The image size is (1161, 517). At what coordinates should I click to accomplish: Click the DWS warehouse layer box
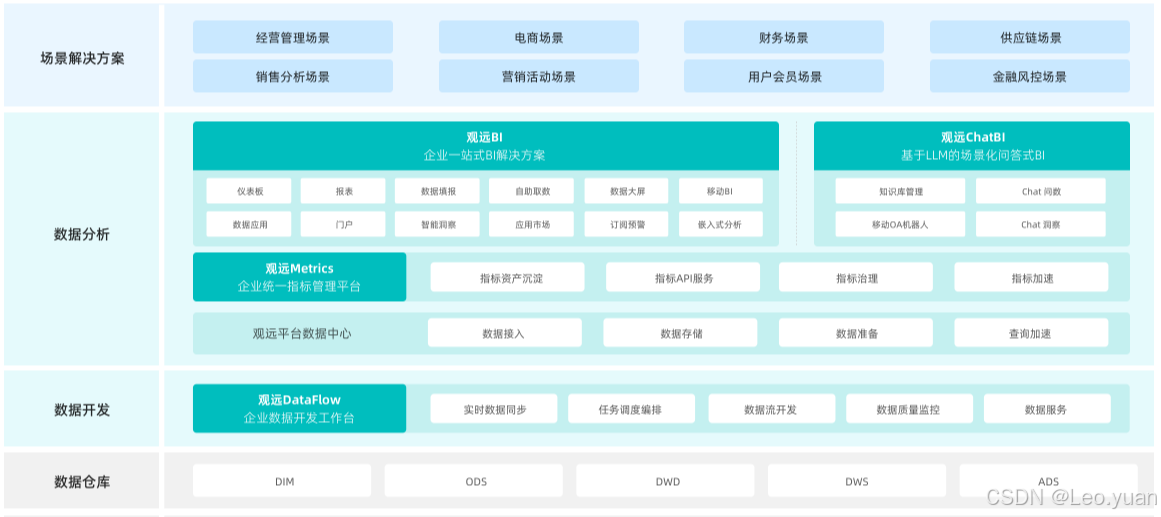pyautogui.click(x=857, y=481)
